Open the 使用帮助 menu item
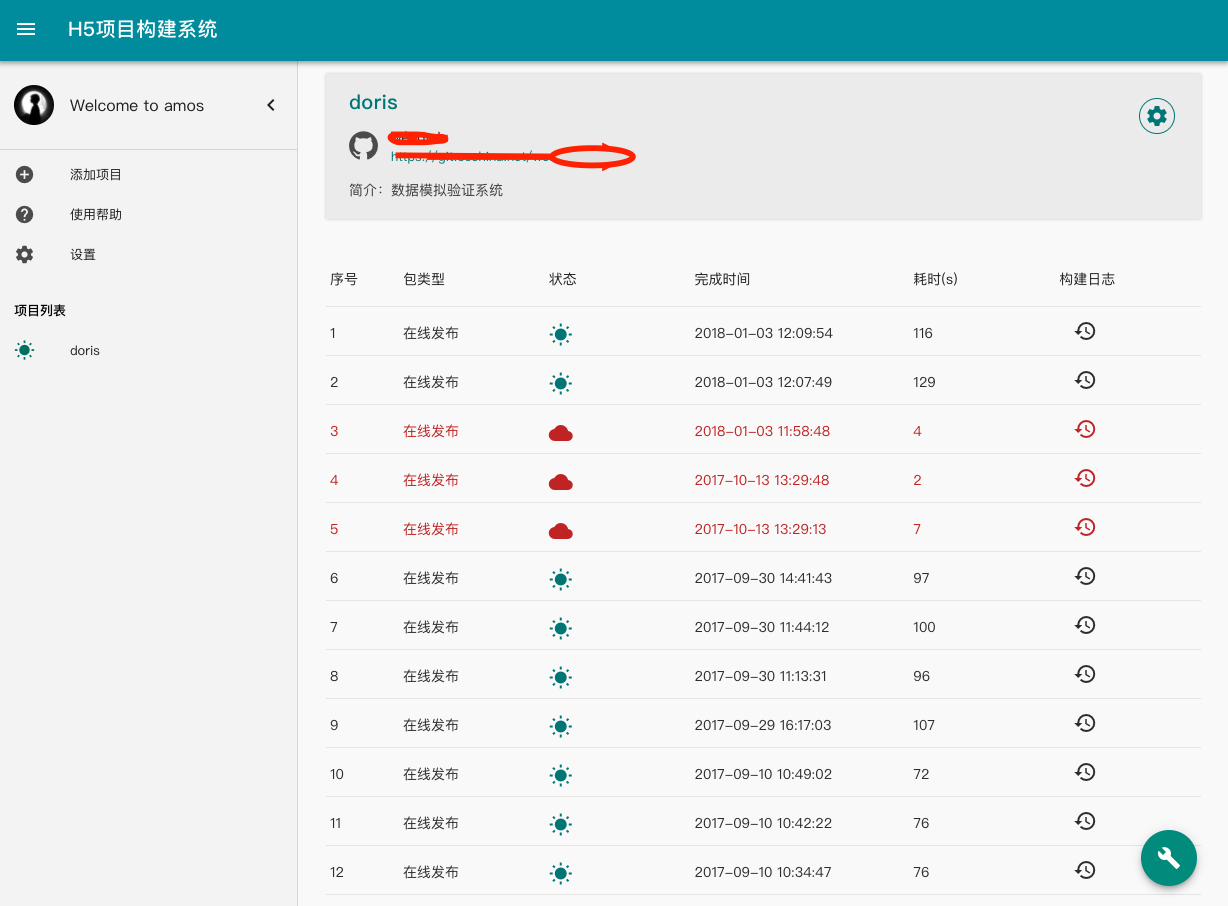1228x906 pixels. pyautogui.click(x=96, y=215)
